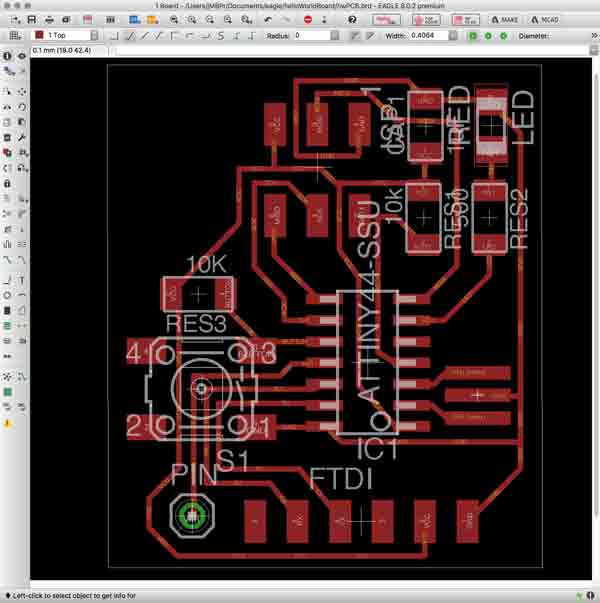Click the blue library icon in toolbar
The width and height of the screenshot is (600, 603).
tap(134, 20)
